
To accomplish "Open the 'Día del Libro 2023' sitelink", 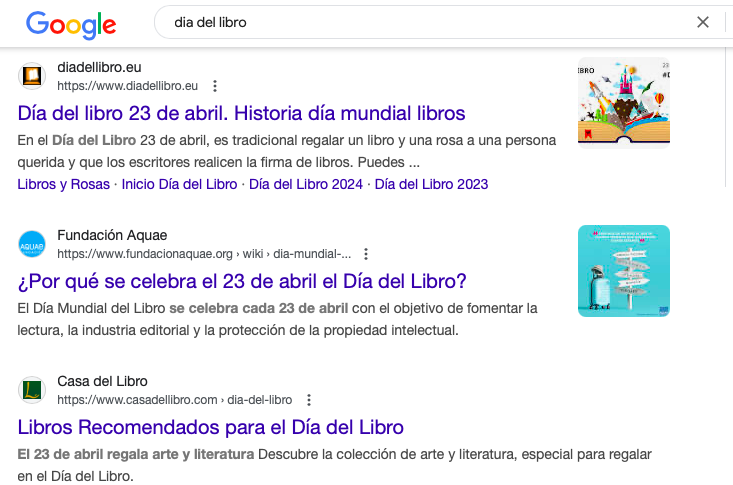I will [431, 184].
